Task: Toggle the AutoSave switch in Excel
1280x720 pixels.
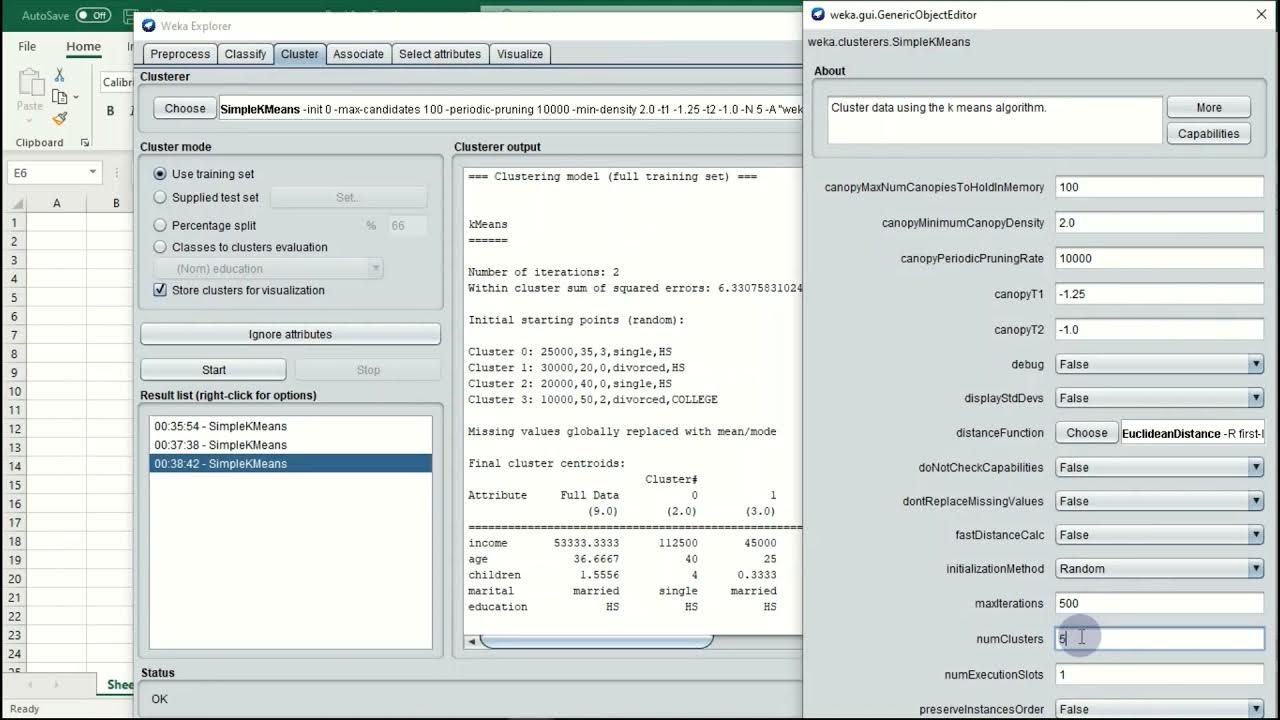Action: (x=92, y=15)
